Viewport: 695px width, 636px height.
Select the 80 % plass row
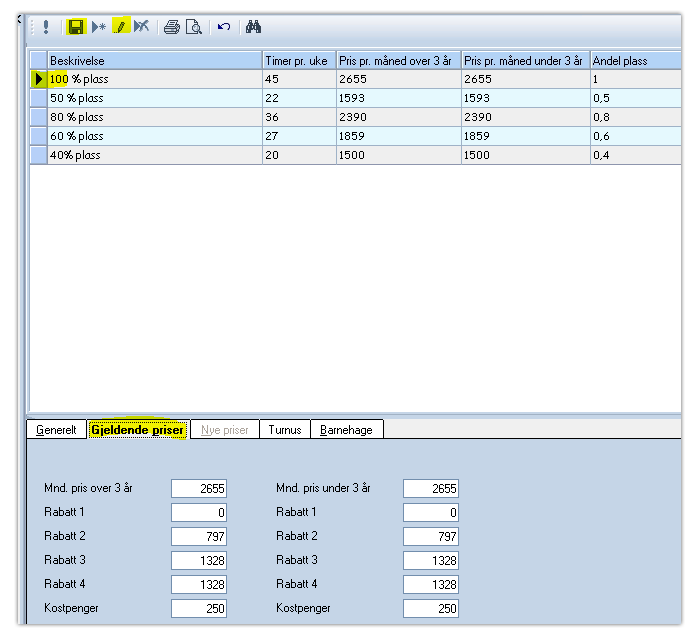coord(355,117)
